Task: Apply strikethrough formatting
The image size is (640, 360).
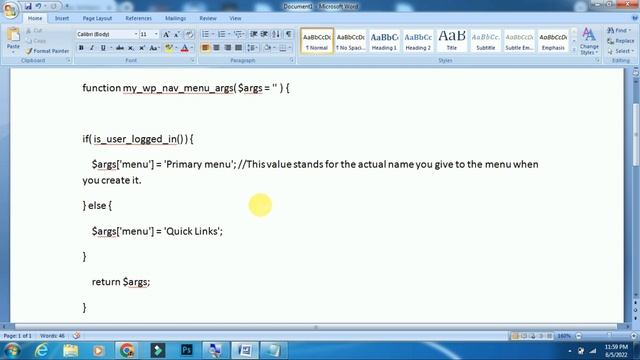Action: pyautogui.click(x=120, y=48)
